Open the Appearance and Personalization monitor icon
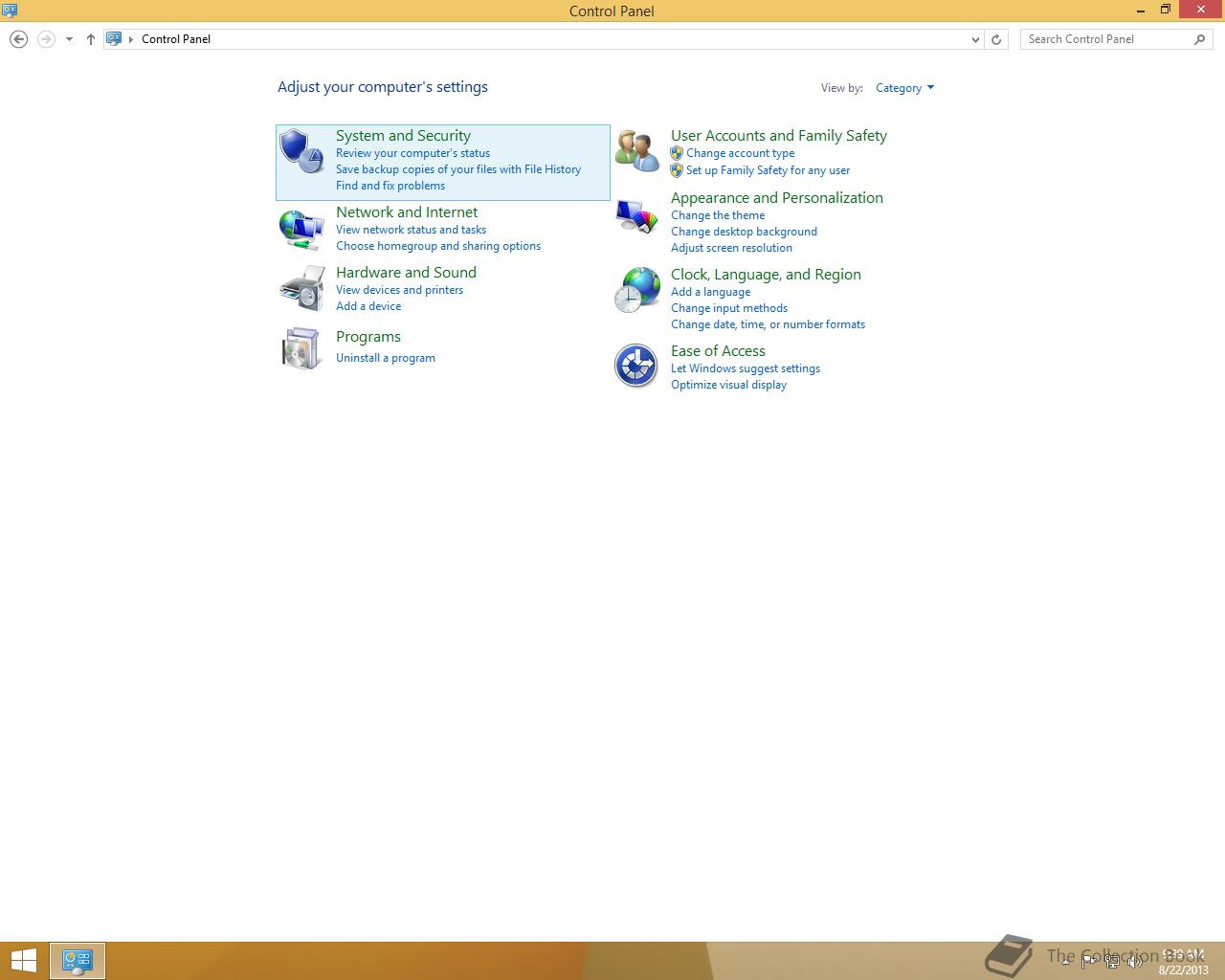1225x980 pixels. tap(637, 216)
